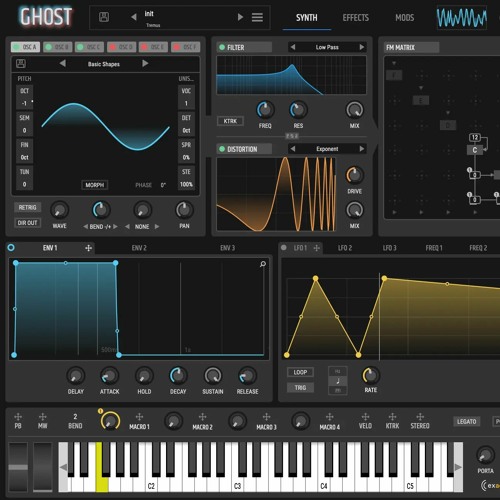500x500 pixels.
Task: Choose next distortion type after Exponent
Action: pyautogui.click(x=362, y=149)
